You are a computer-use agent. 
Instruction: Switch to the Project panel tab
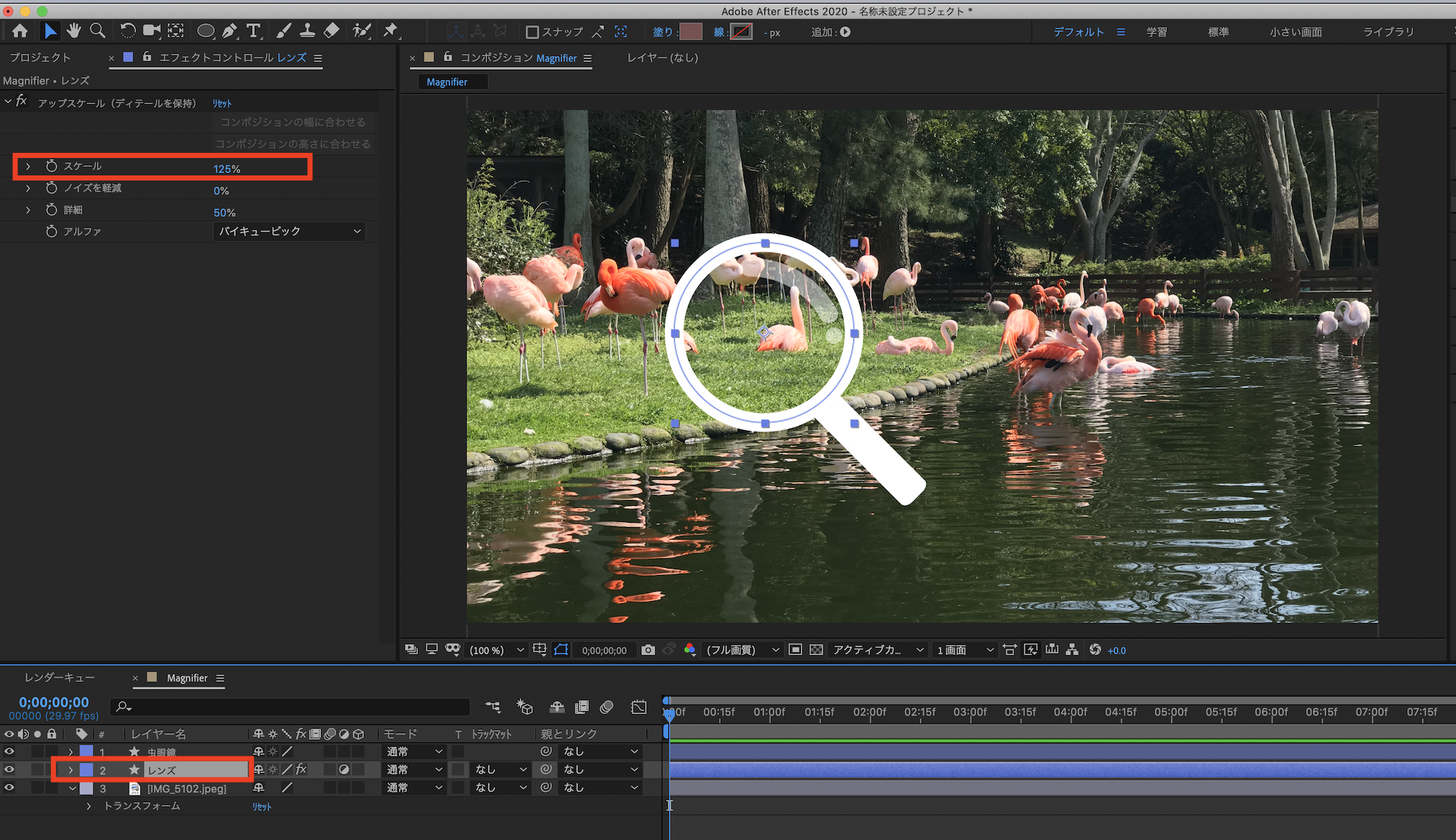41,58
